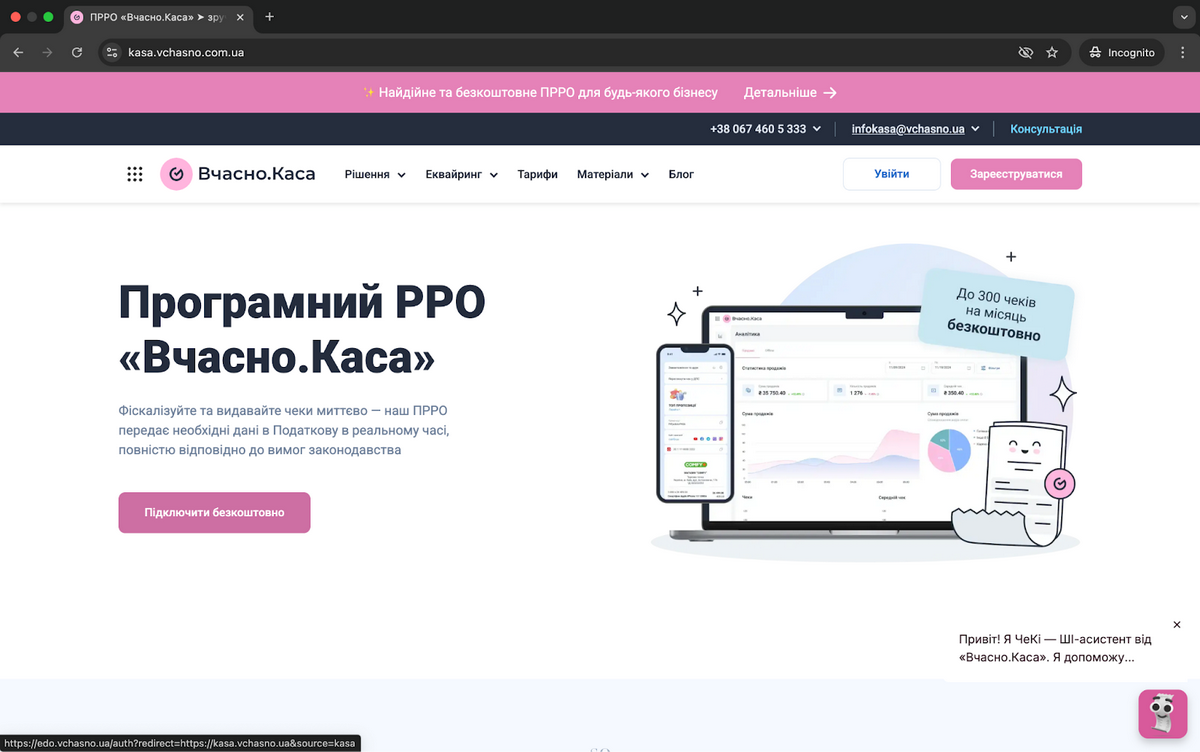Viewport: 1200px width, 752px height.
Task: Close the ЧеКі chat greeting popup
Action: coord(1176,625)
